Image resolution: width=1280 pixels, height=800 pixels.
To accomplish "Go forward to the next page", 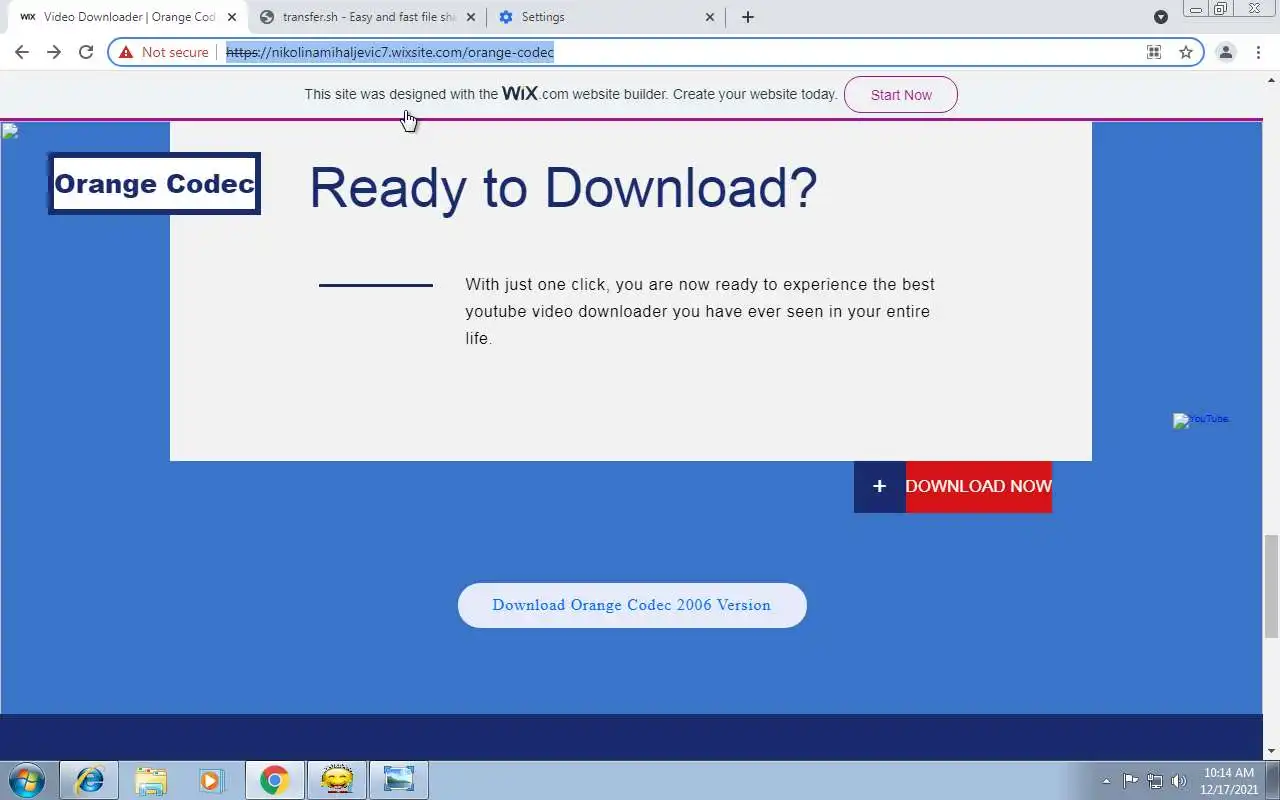I will (54, 52).
